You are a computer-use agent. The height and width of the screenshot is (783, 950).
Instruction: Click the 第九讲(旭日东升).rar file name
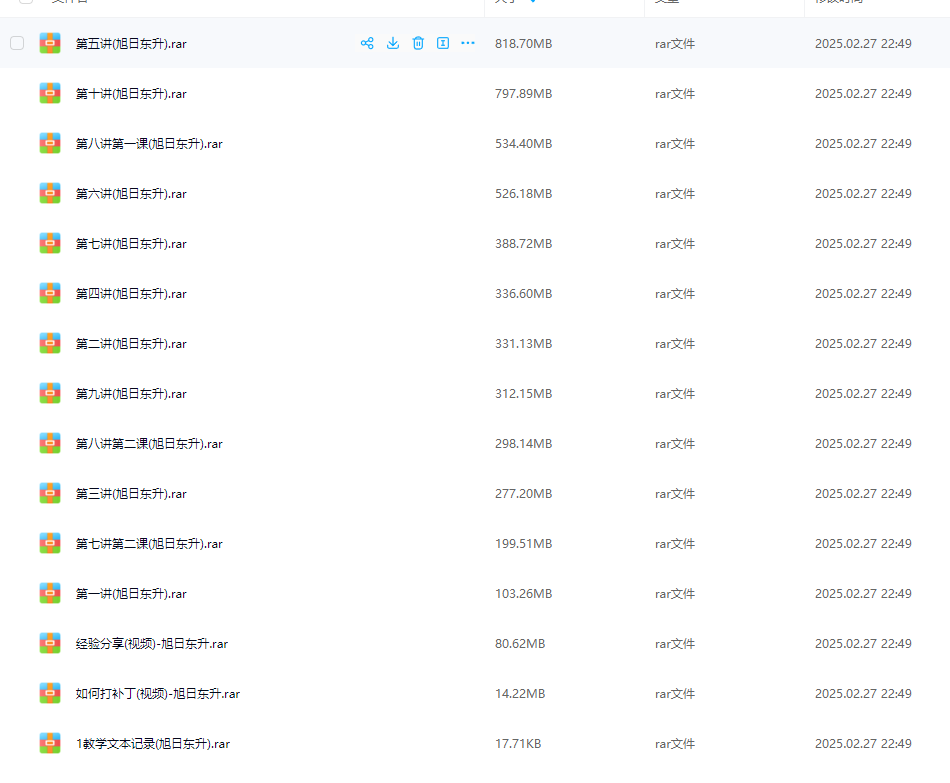click(x=131, y=394)
